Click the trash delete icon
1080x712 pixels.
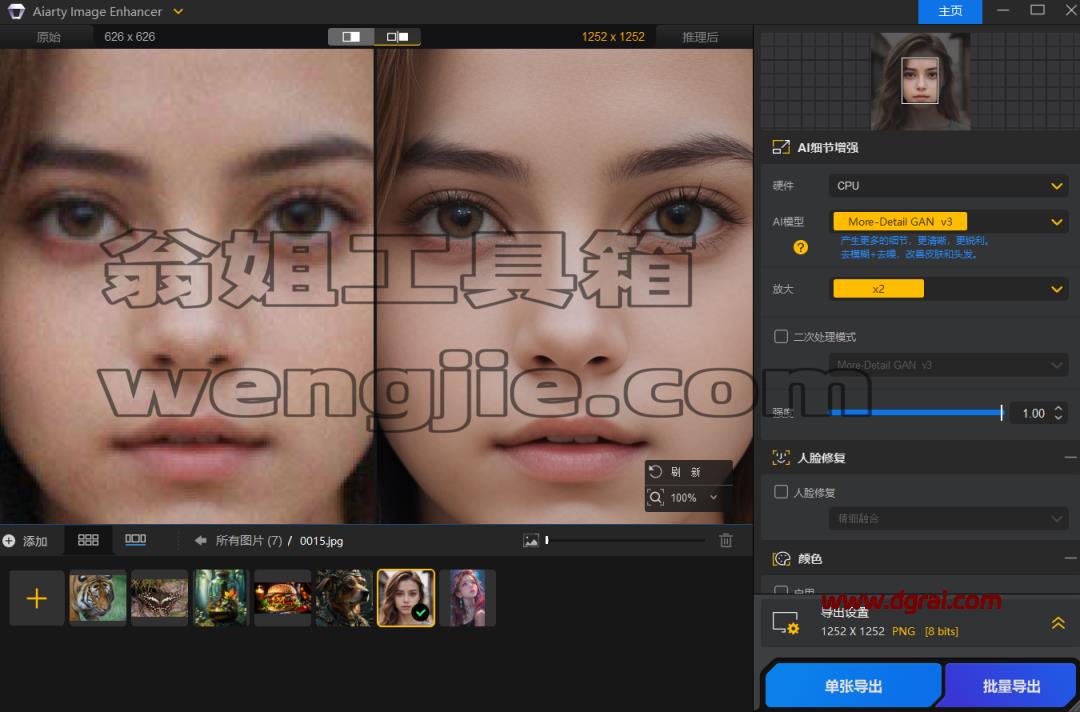[x=726, y=541]
